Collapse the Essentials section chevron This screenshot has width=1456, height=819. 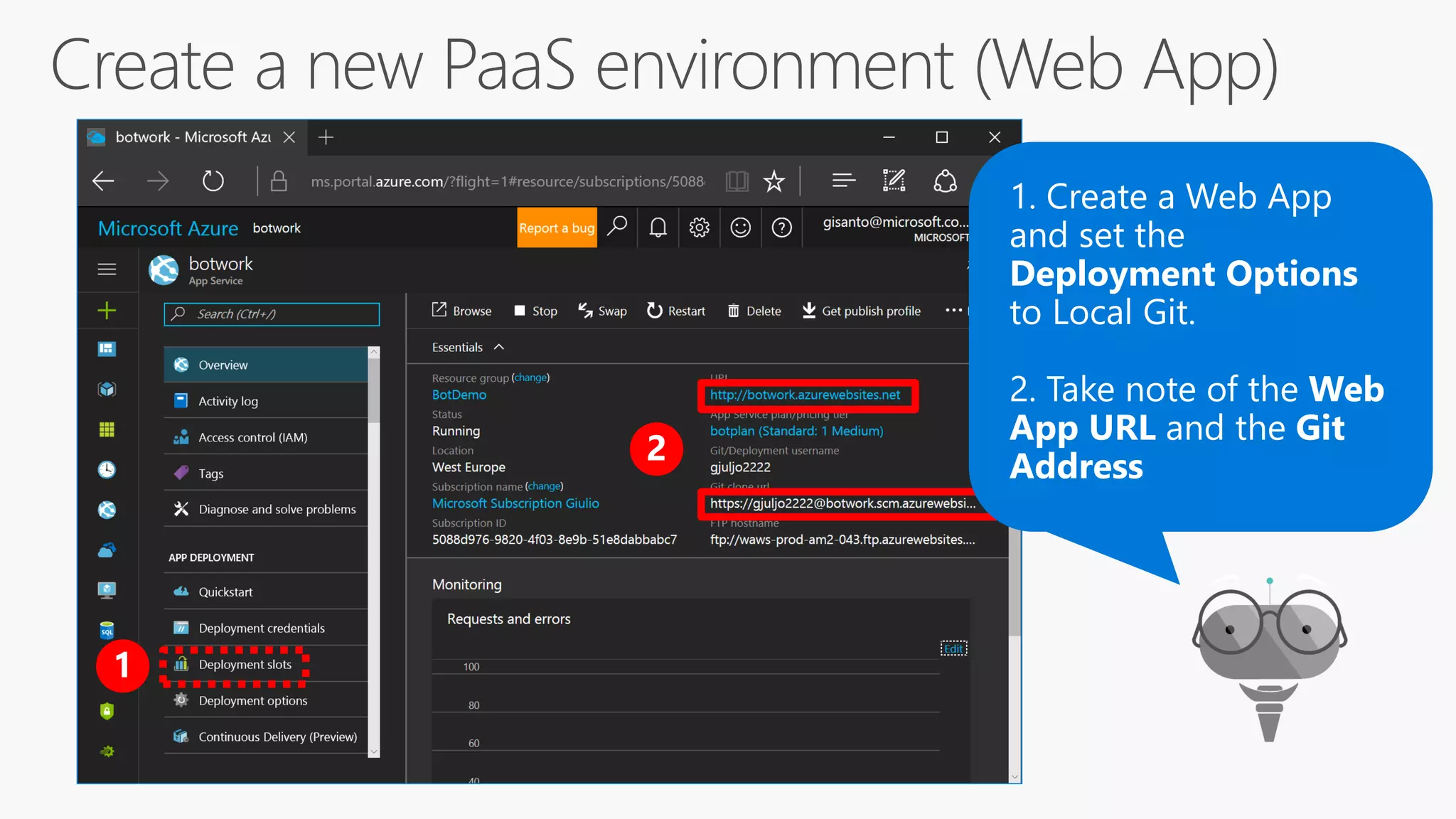499,347
